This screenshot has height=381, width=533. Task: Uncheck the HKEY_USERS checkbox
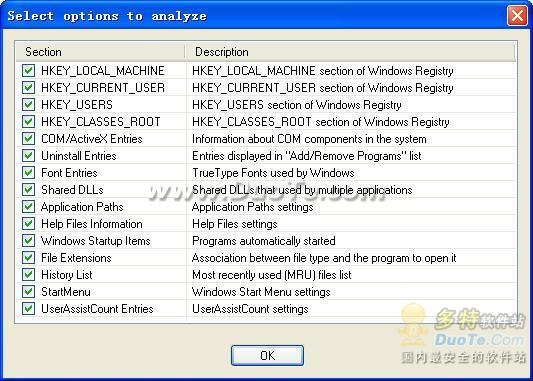[x=29, y=105]
